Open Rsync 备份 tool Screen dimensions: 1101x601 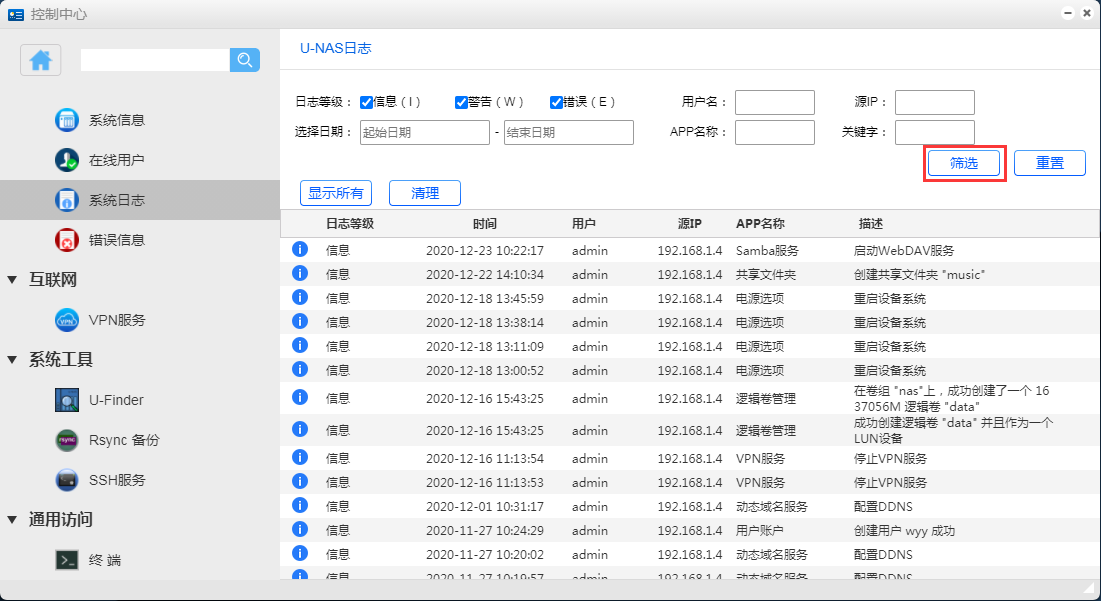click(123, 440)
